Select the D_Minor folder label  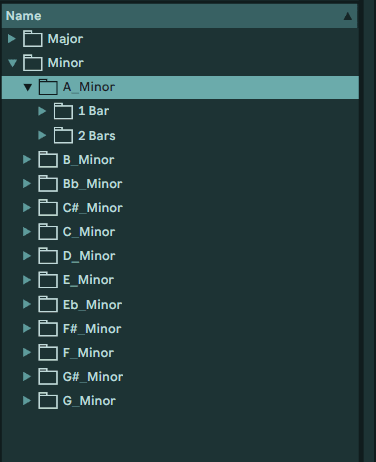pyautogui.click(x=89, y=256)
